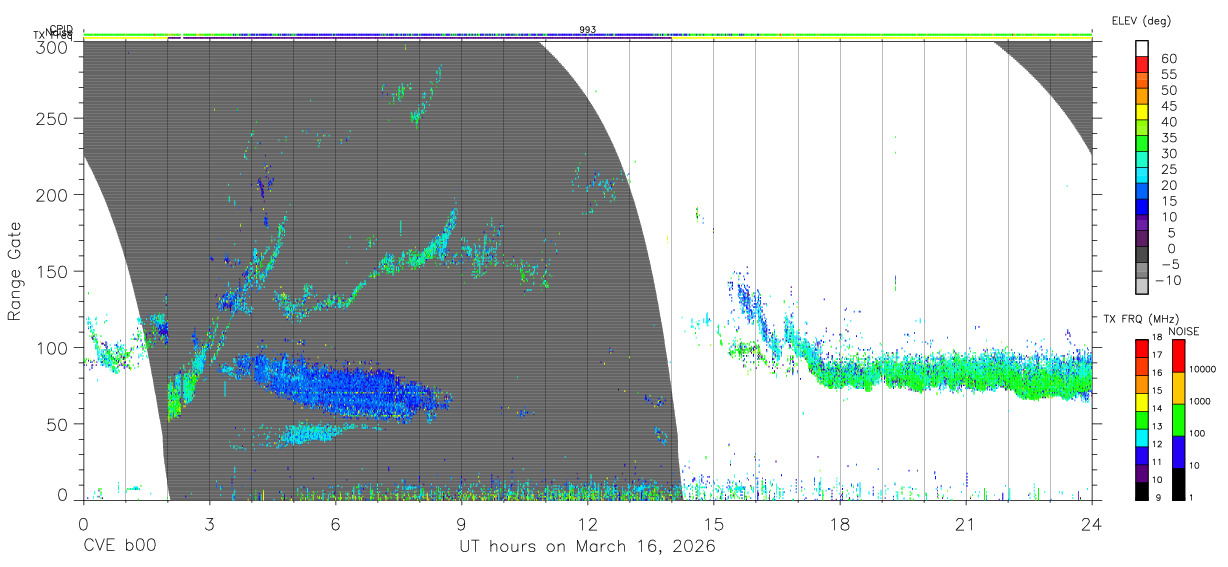Click the NOISE colorbar label 1000
This screenshot has width=1228, height=567.
tap(1199, 402)
